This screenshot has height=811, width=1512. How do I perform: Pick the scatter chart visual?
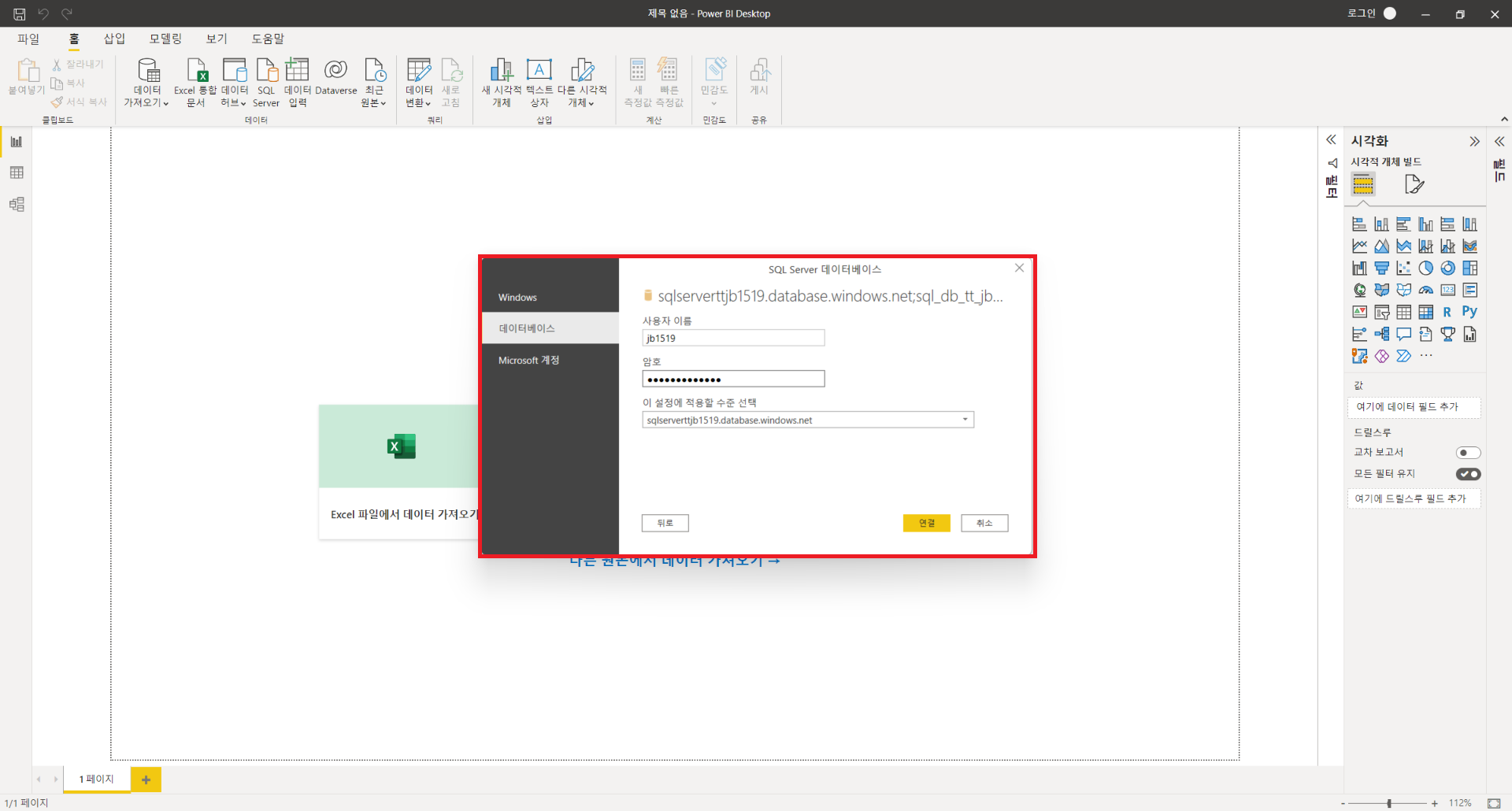1403,268
